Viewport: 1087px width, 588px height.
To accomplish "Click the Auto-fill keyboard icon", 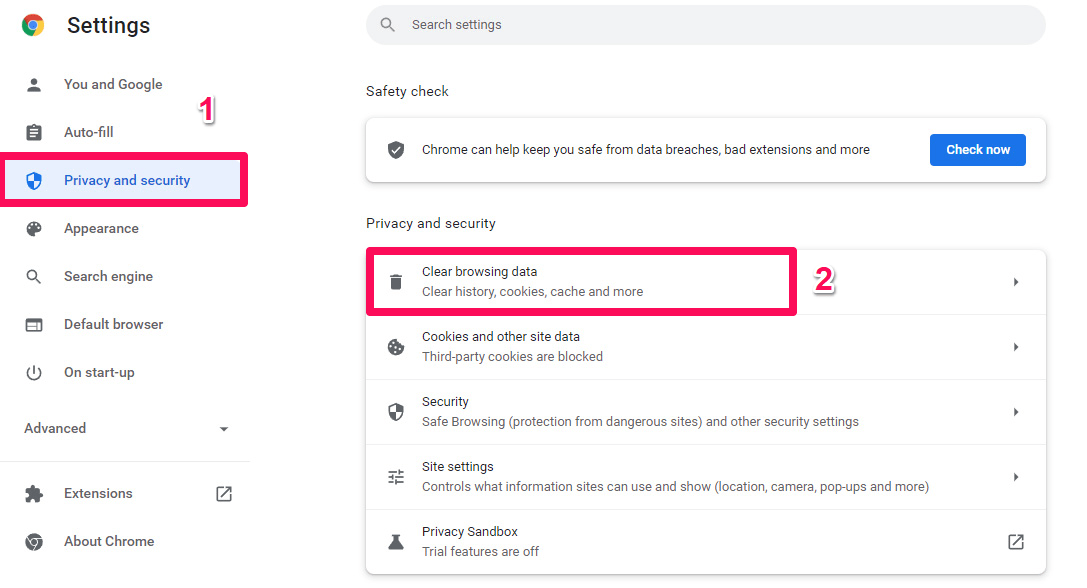I will [34, 132].
